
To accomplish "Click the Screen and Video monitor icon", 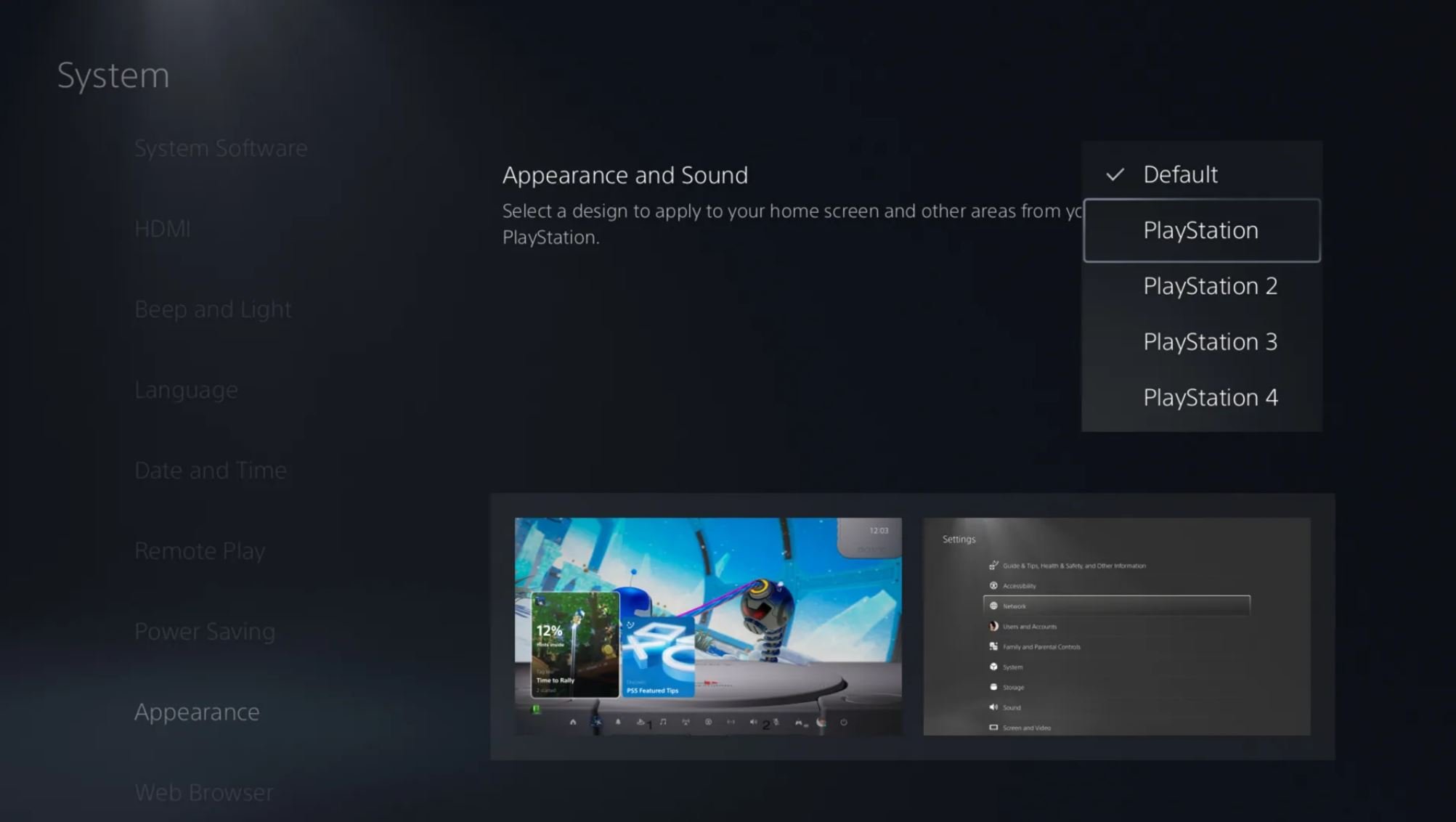I will pos(993,728).
